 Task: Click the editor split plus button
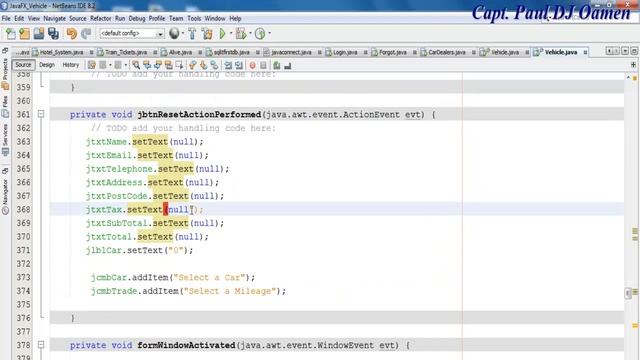633,65
